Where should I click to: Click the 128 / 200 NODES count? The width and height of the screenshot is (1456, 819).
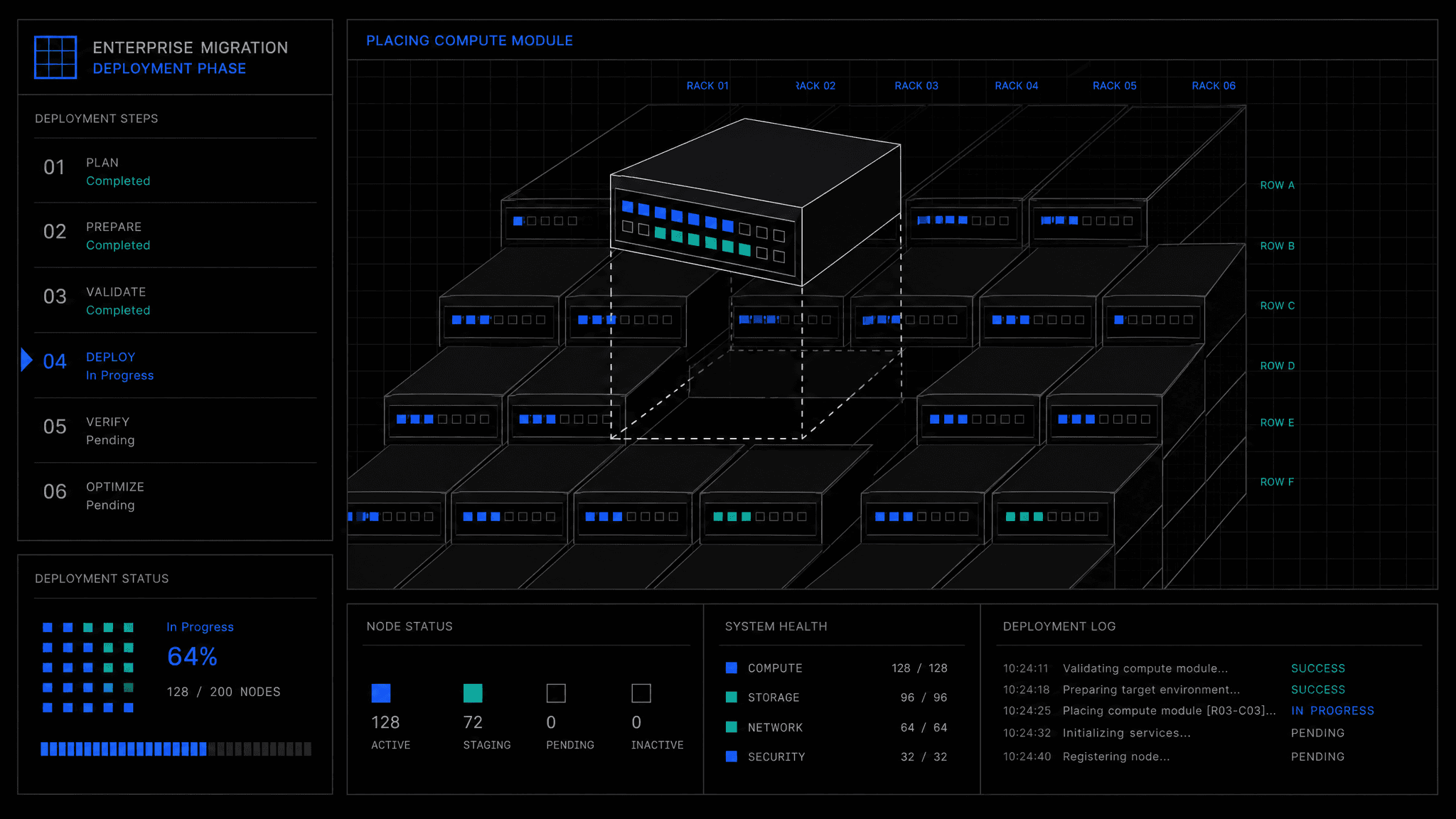pyautogui.click(x=224, y=692)
